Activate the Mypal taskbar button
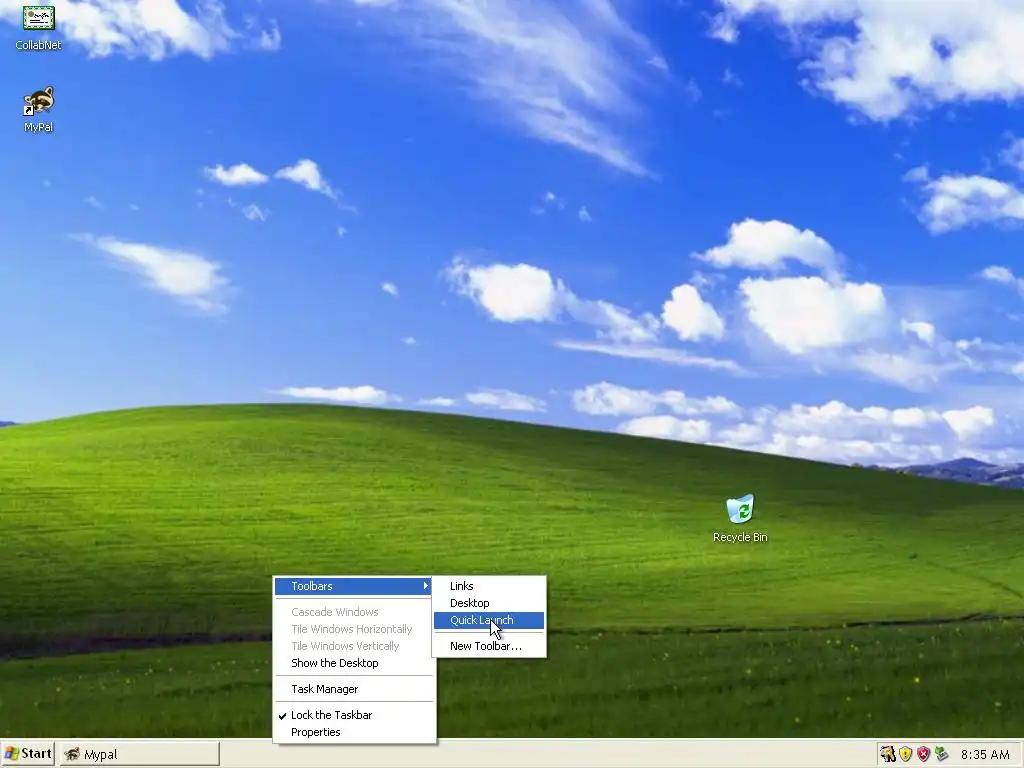This screenshot has width=1024, height=768. click(140, 754)
